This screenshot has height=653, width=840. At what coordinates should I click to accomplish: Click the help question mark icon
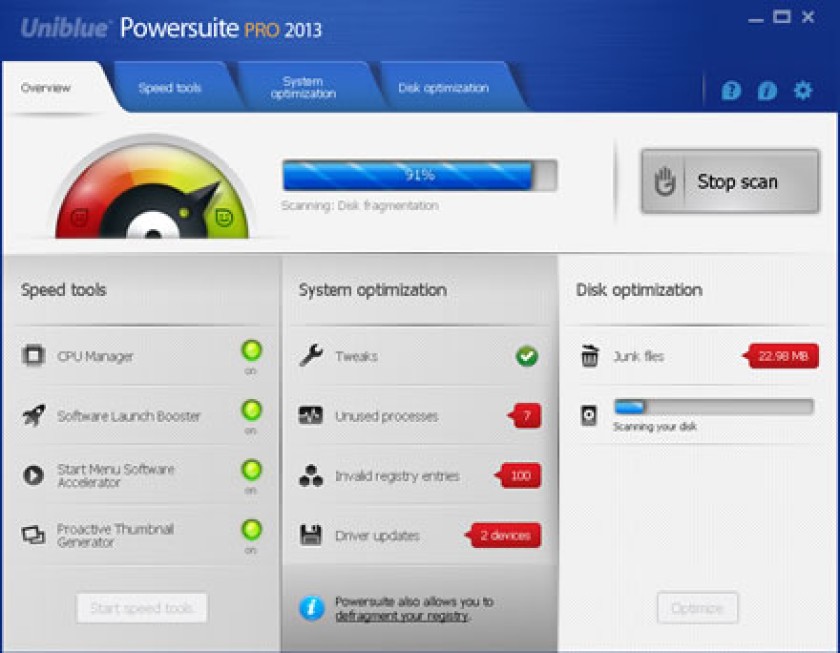click(x=731, y=91)
